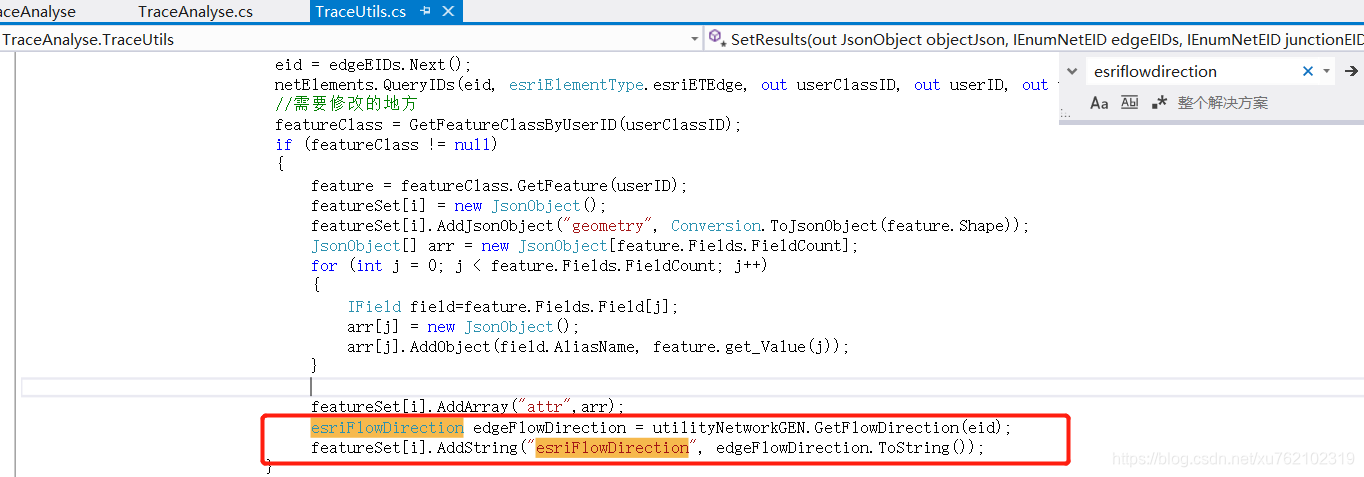Click featureClass.GetFeature(userID) call
The height and width of the screenshot is (477, 1364).
[x=540, y=185]
